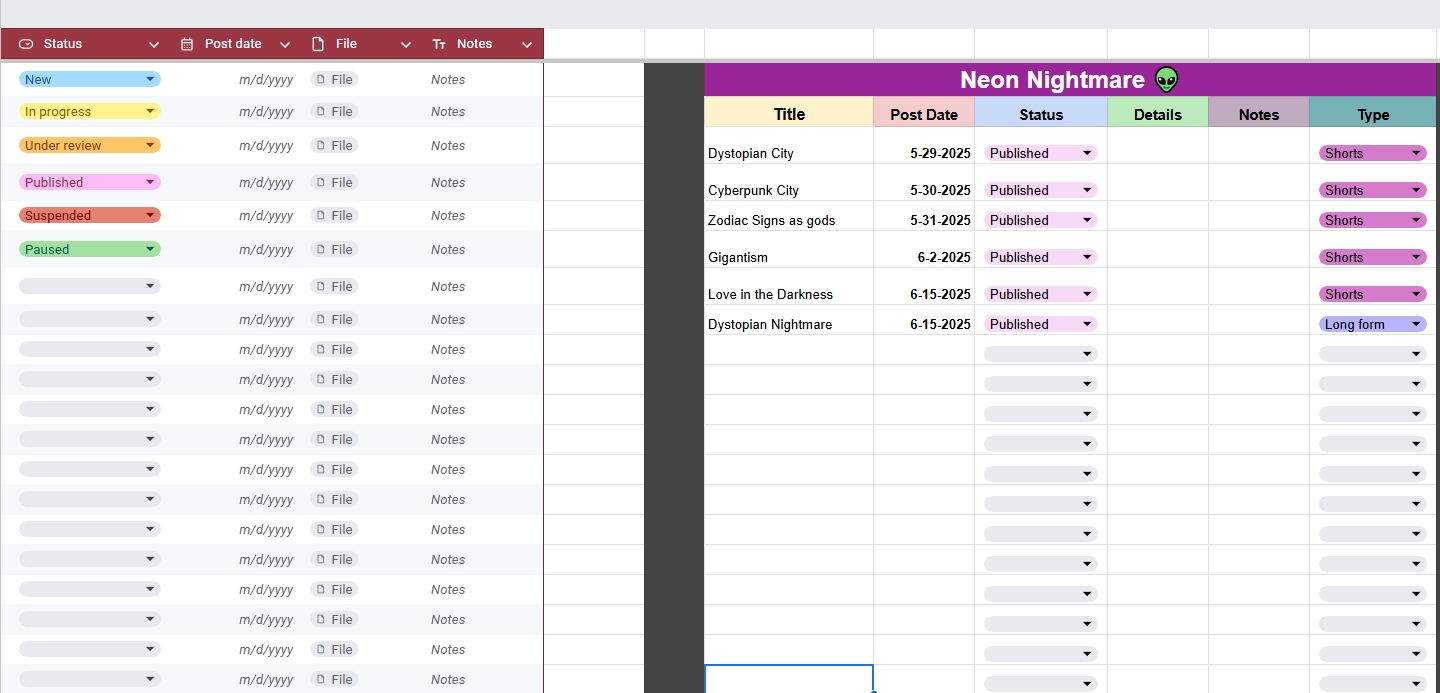This screenshot has height=693, width=1440.
Task: Select the mauve 'Notes' header cell
Action: (x=1259, y=113)
